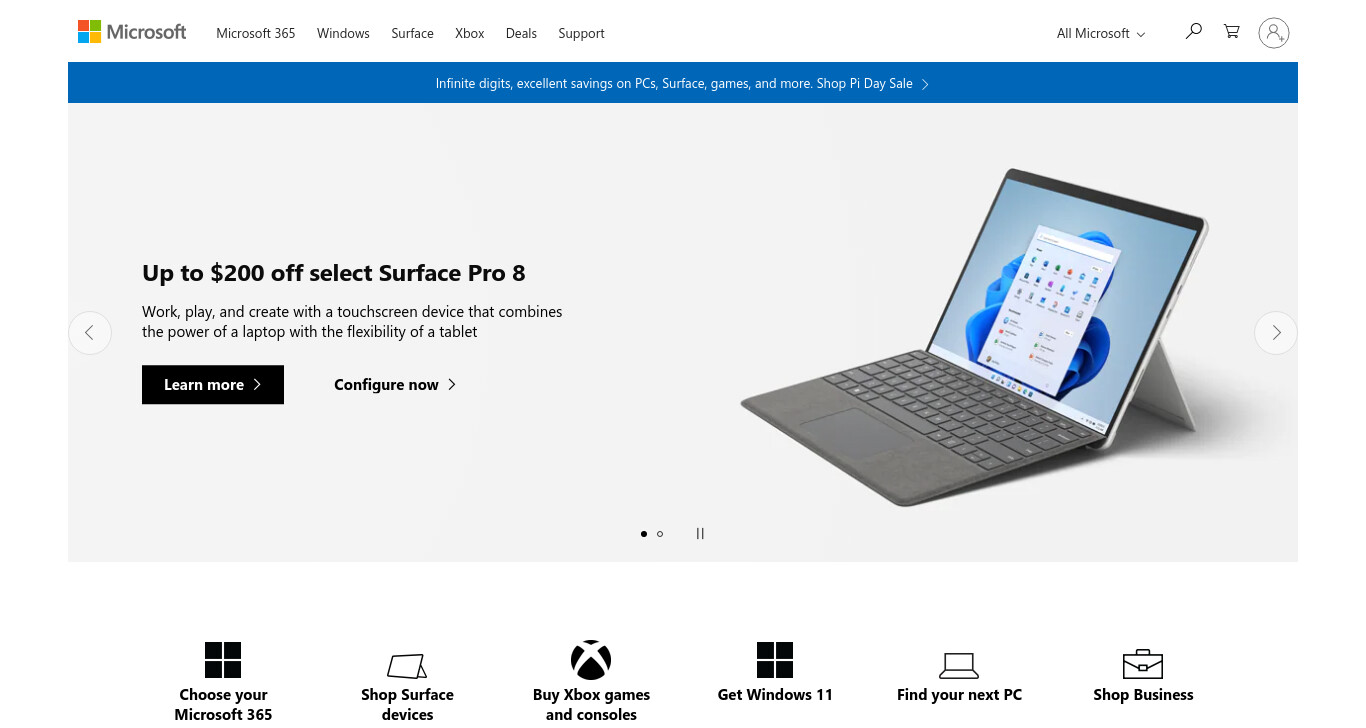Click the Configure now link

[395, 385]
